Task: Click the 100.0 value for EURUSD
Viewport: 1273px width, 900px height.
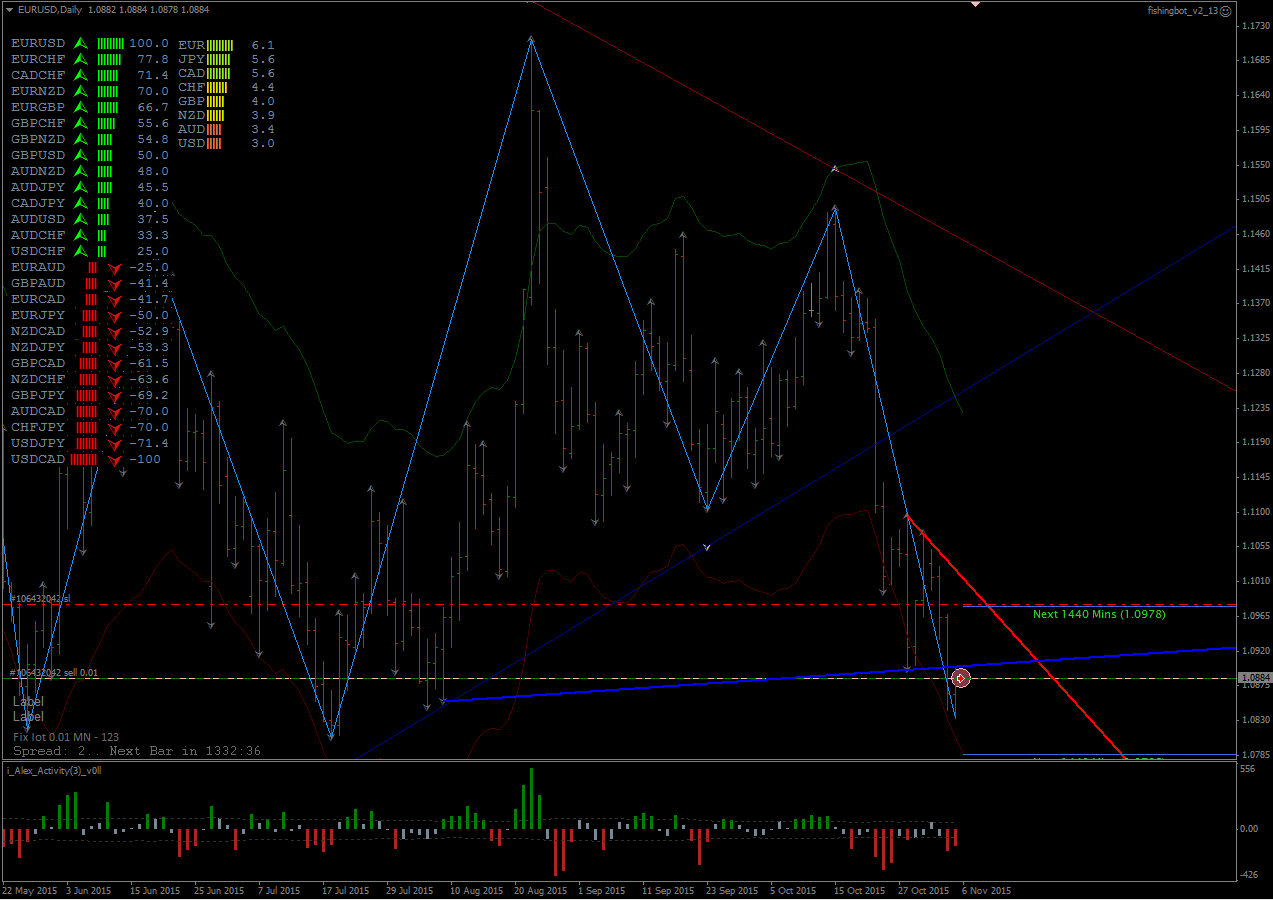Action: click(149, 44)
